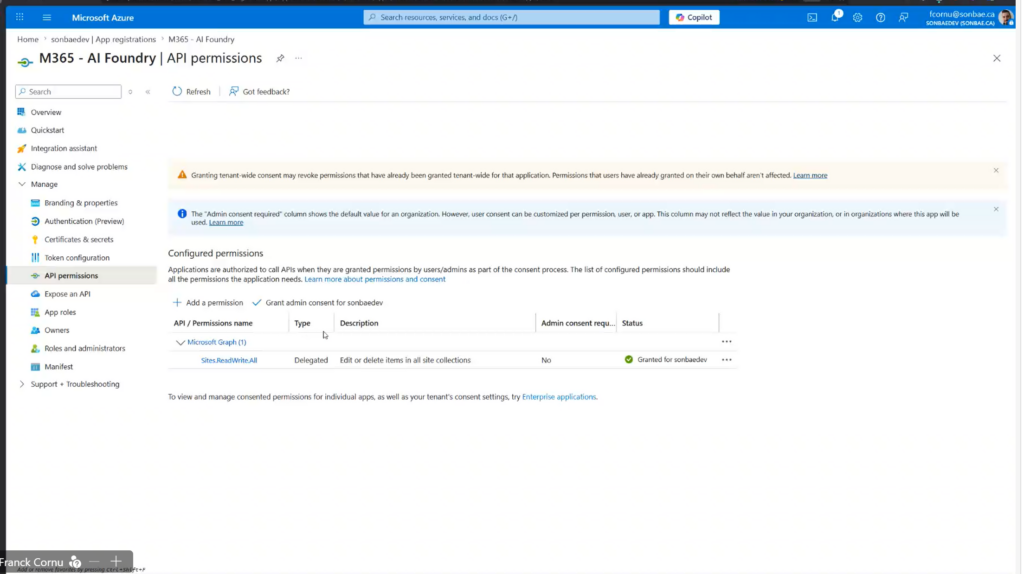Dismiss the Admin consent required info banner
The height and width of the screenshot is (574, 1024).
[996, 210]
